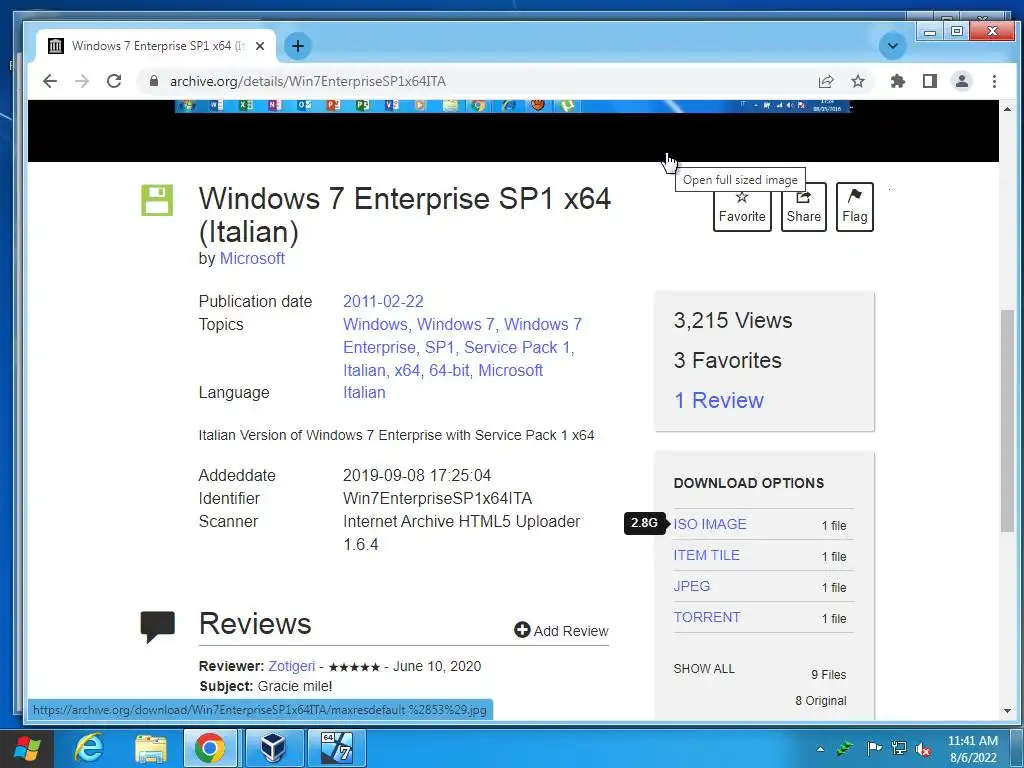Open the x64 topic link
1024x768 pixels.
(x=408, y=370)
